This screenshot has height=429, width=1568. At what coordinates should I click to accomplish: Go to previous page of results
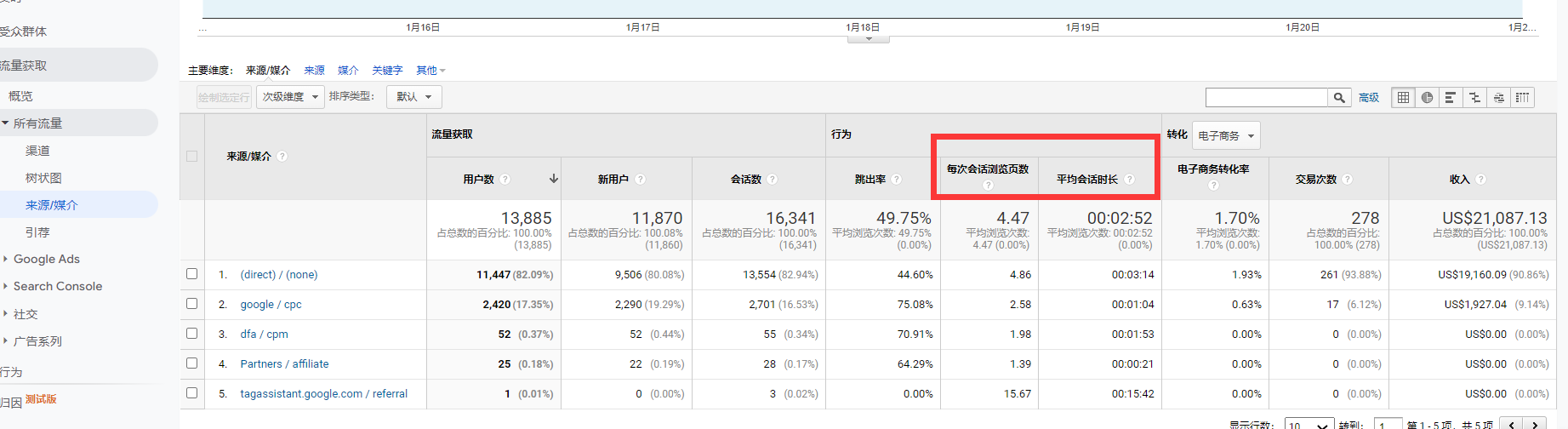(1511, 425)
